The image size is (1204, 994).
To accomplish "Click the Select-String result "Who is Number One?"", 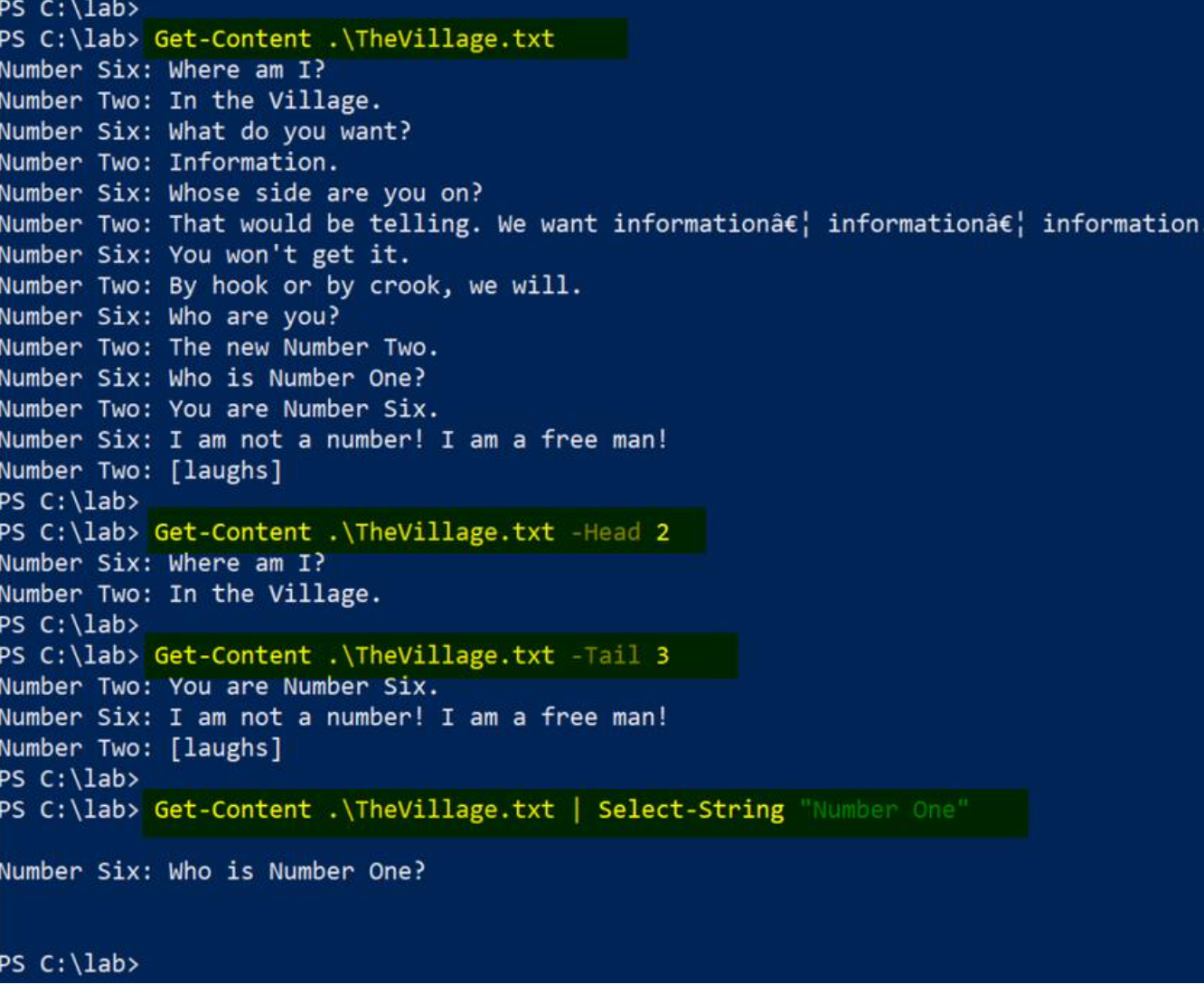I will 296,871.
